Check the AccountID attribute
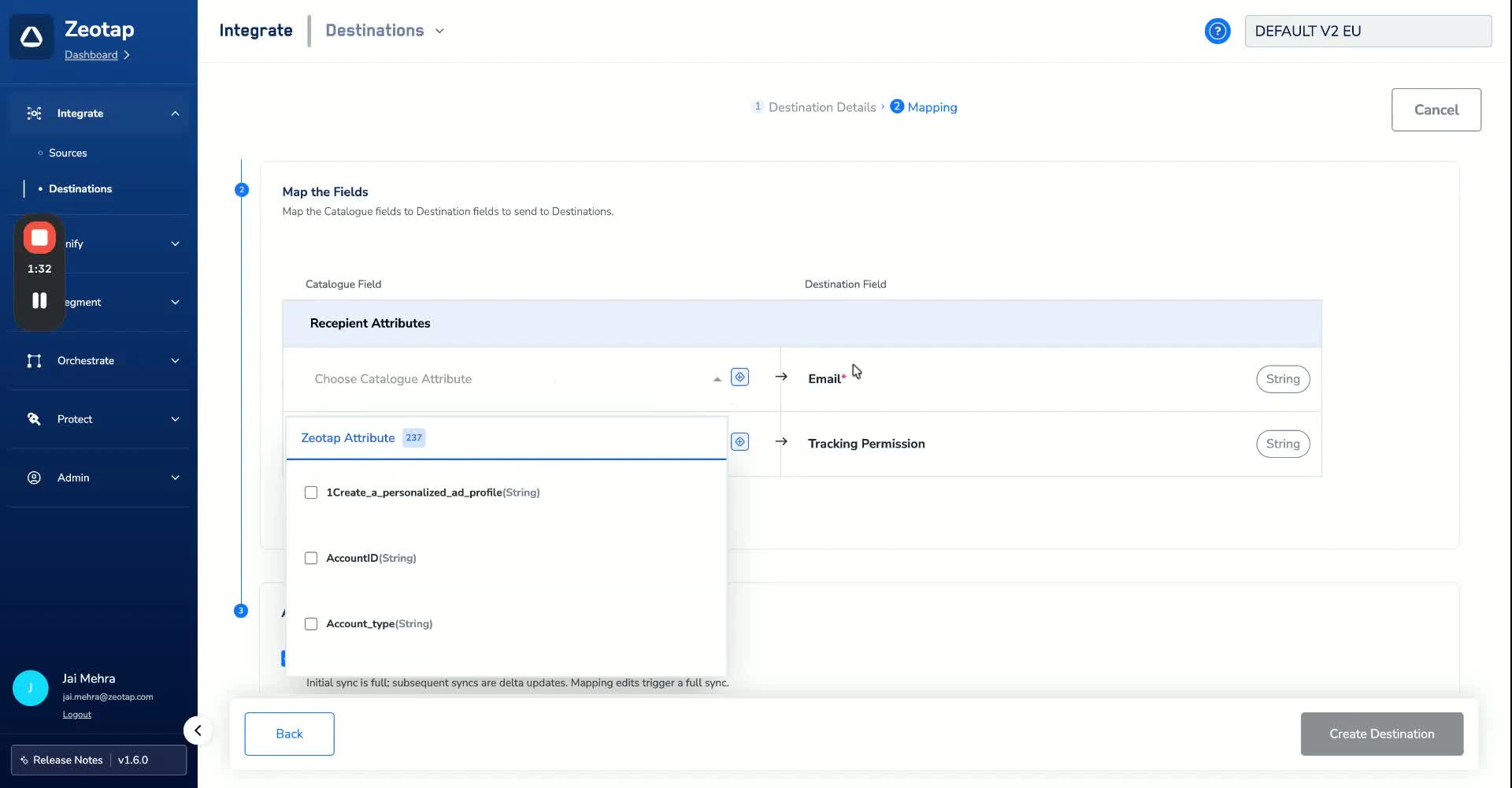Screen dimensions: 1512x788 (311, 558)
